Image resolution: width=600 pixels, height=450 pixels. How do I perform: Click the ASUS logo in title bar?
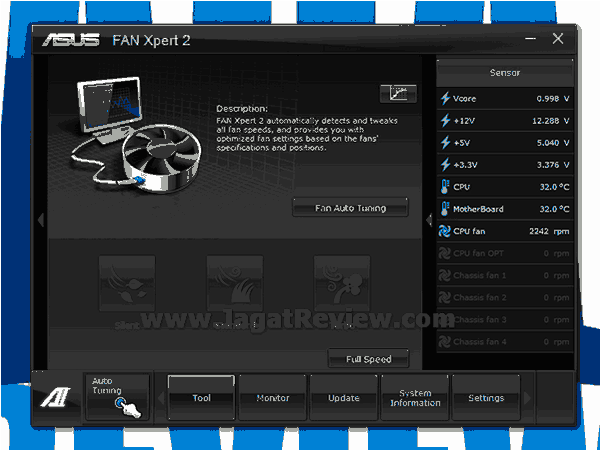click(71, 40)
